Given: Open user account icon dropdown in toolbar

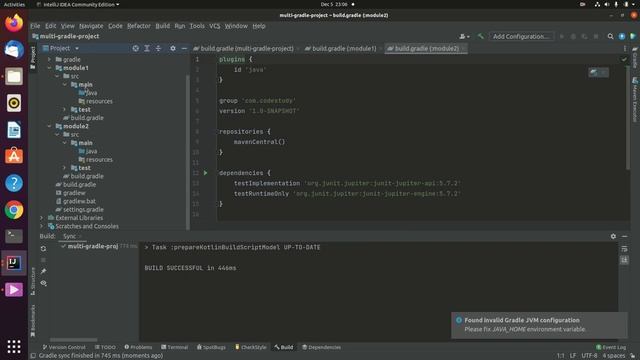Looking at the screenshot, I should click(x=464, y=36).
